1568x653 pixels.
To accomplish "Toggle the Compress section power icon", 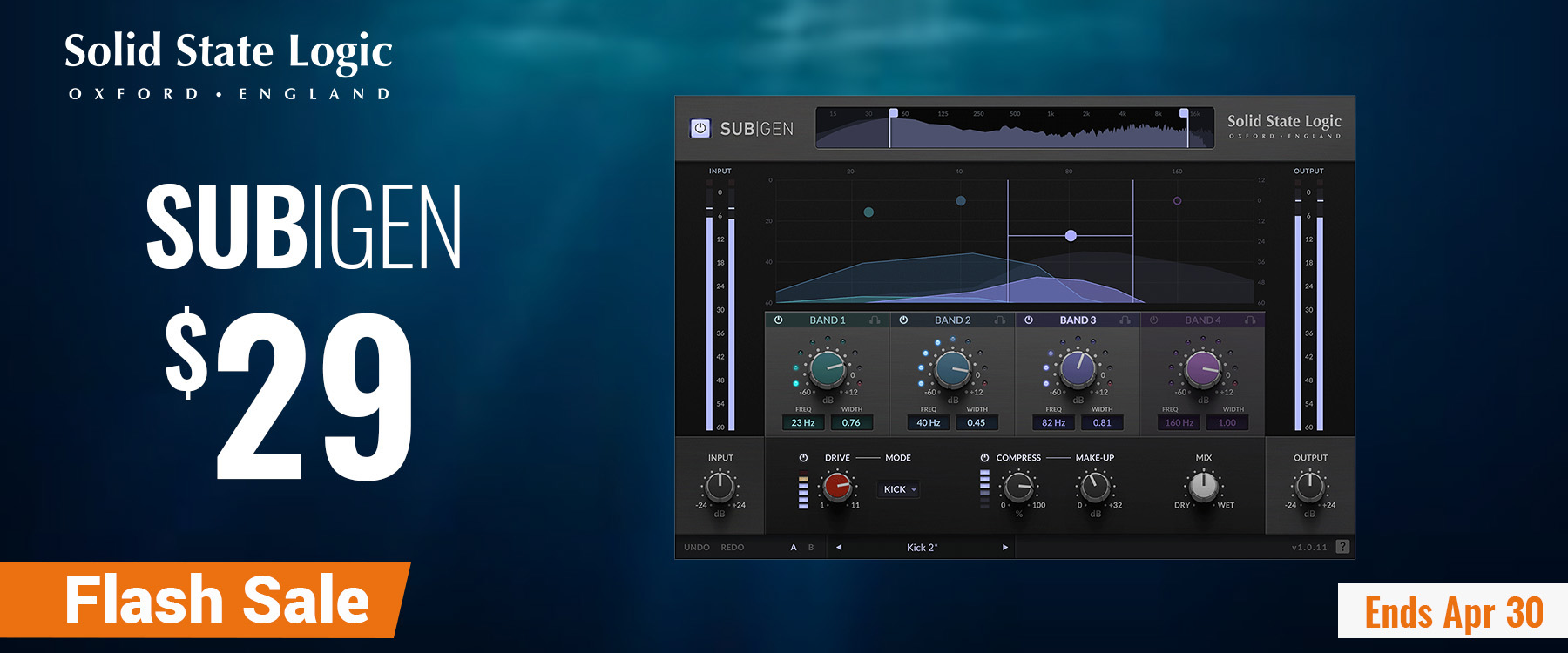I will click(984, 458).
